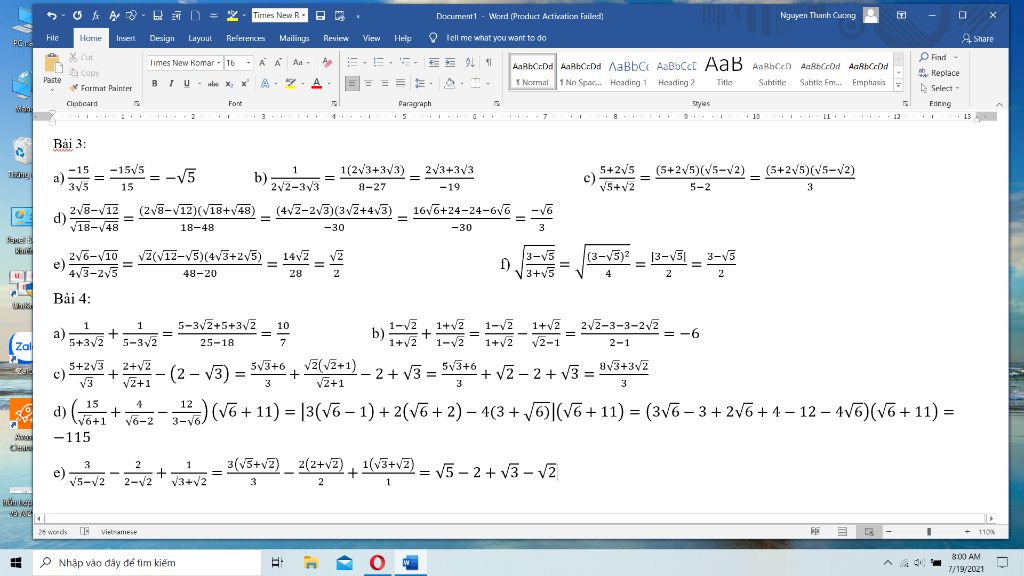
Task: Apply the yellow text highlight color
Action: (290, 84)
